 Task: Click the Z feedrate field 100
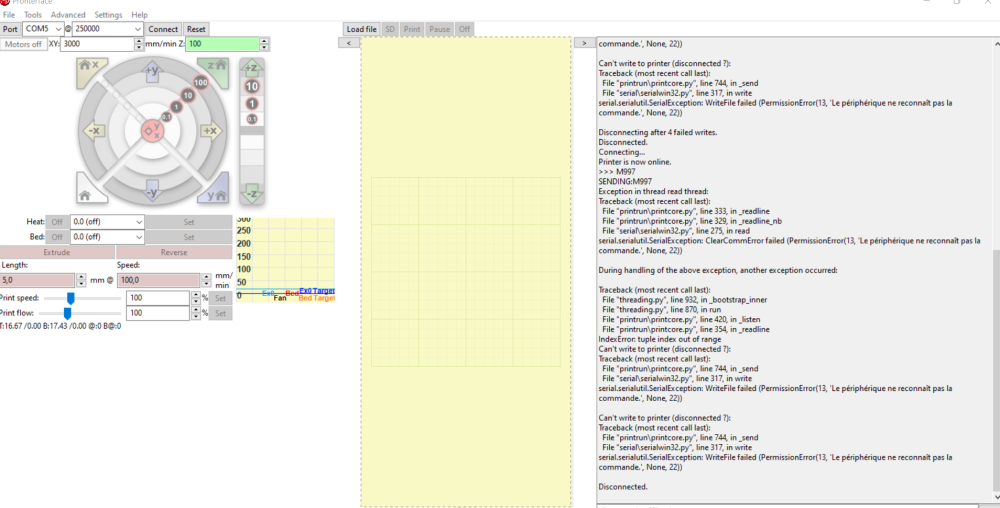click(223, 44)
